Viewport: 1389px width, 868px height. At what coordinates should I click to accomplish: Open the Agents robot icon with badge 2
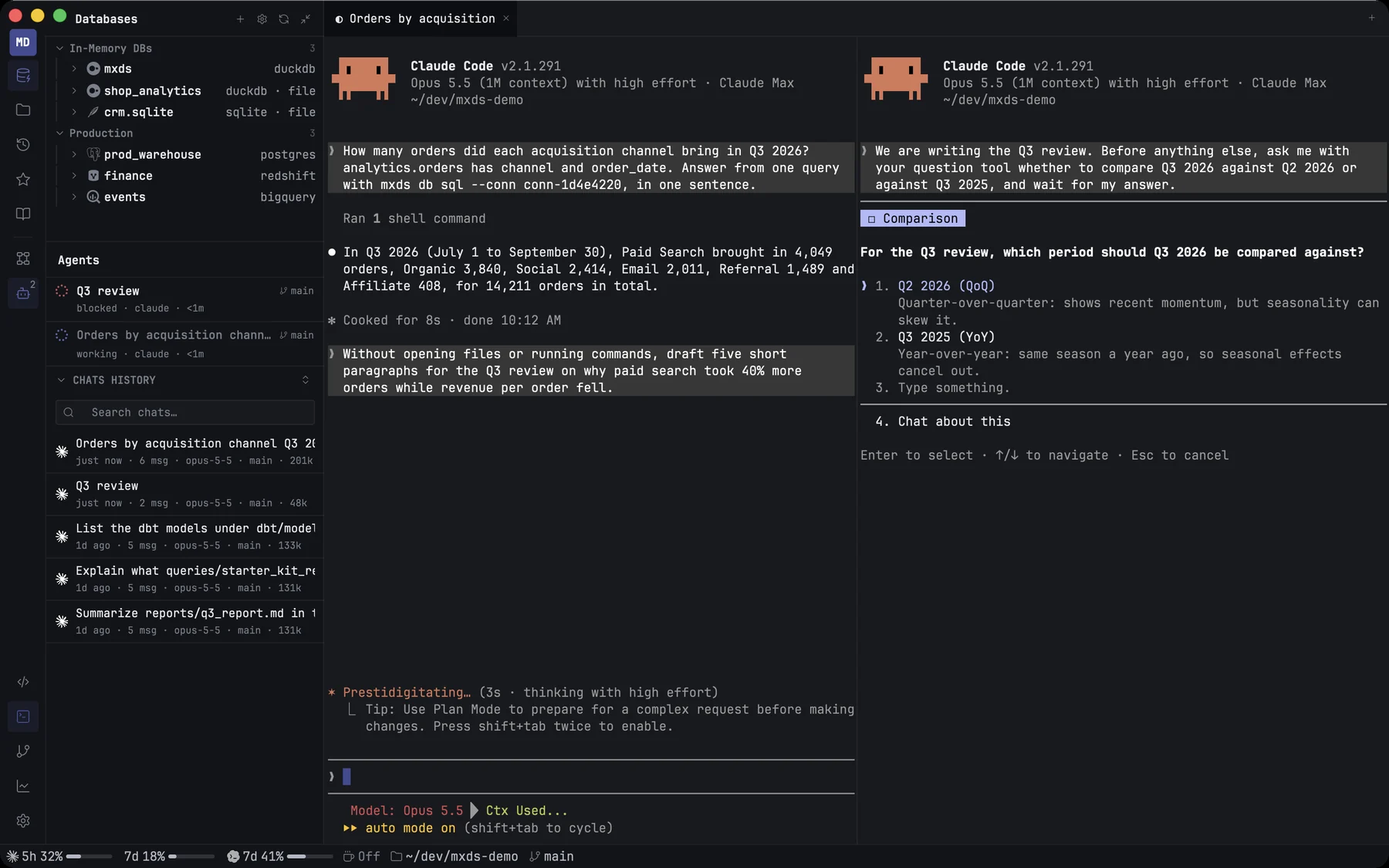(x=23, y=293)
